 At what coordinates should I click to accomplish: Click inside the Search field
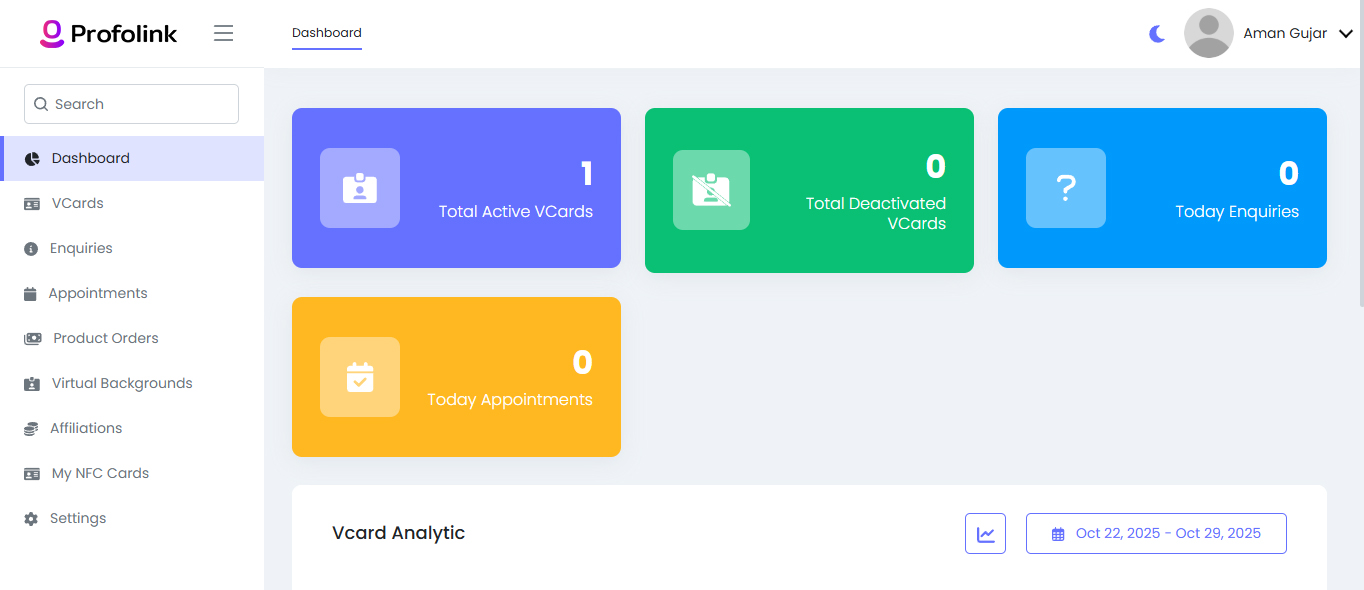pyautogui.click(x=130, y=104)
